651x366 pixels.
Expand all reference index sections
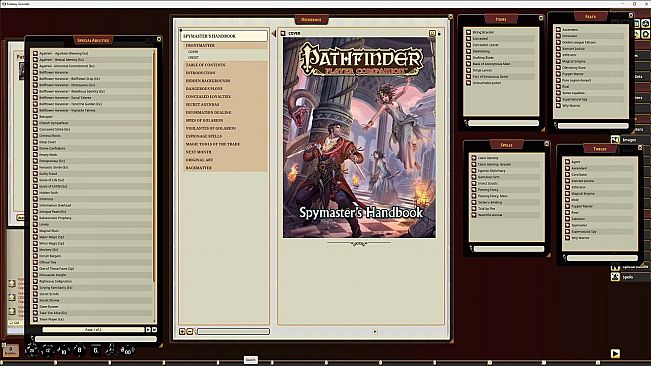(182, 332)
